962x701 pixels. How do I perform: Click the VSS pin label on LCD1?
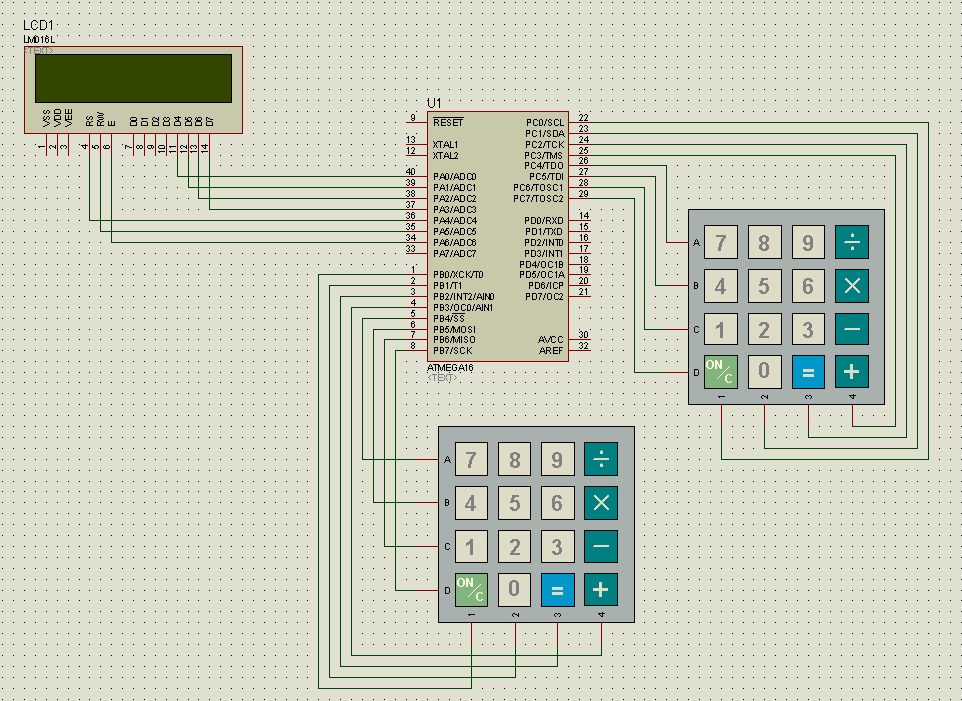click(47, 119)
